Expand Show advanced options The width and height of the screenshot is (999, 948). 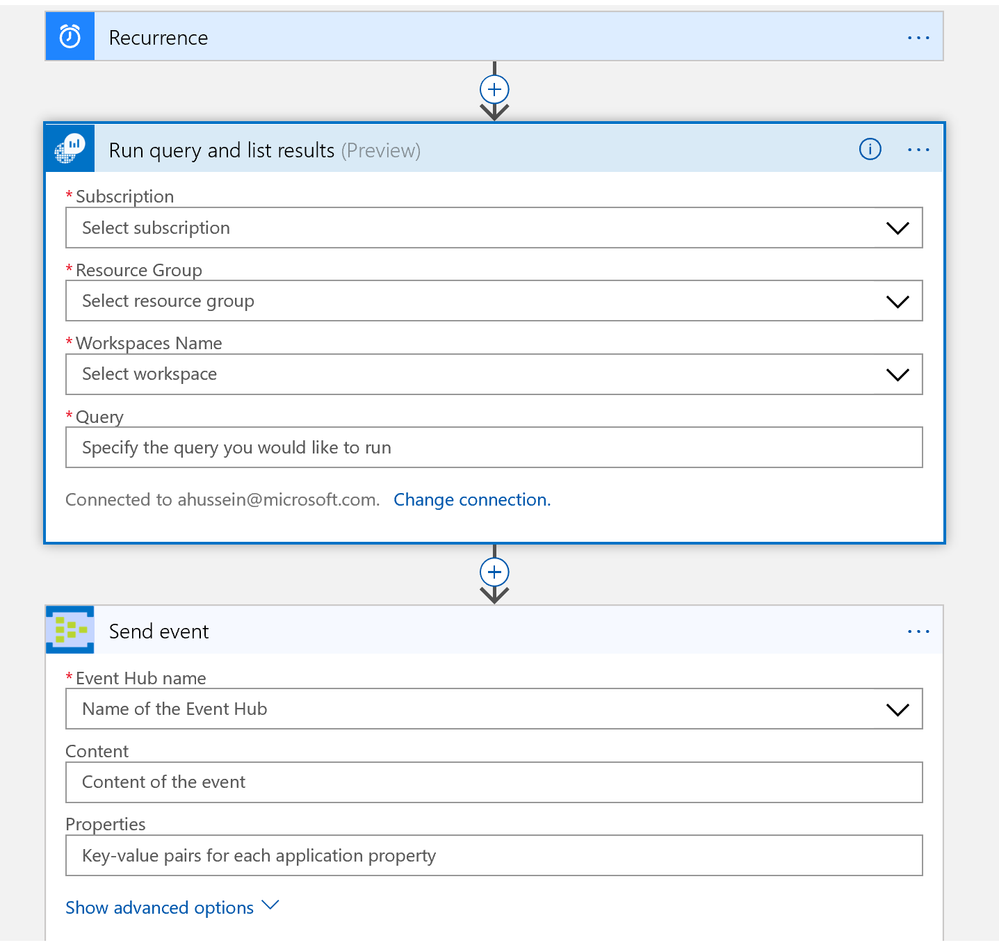(172, 907)
